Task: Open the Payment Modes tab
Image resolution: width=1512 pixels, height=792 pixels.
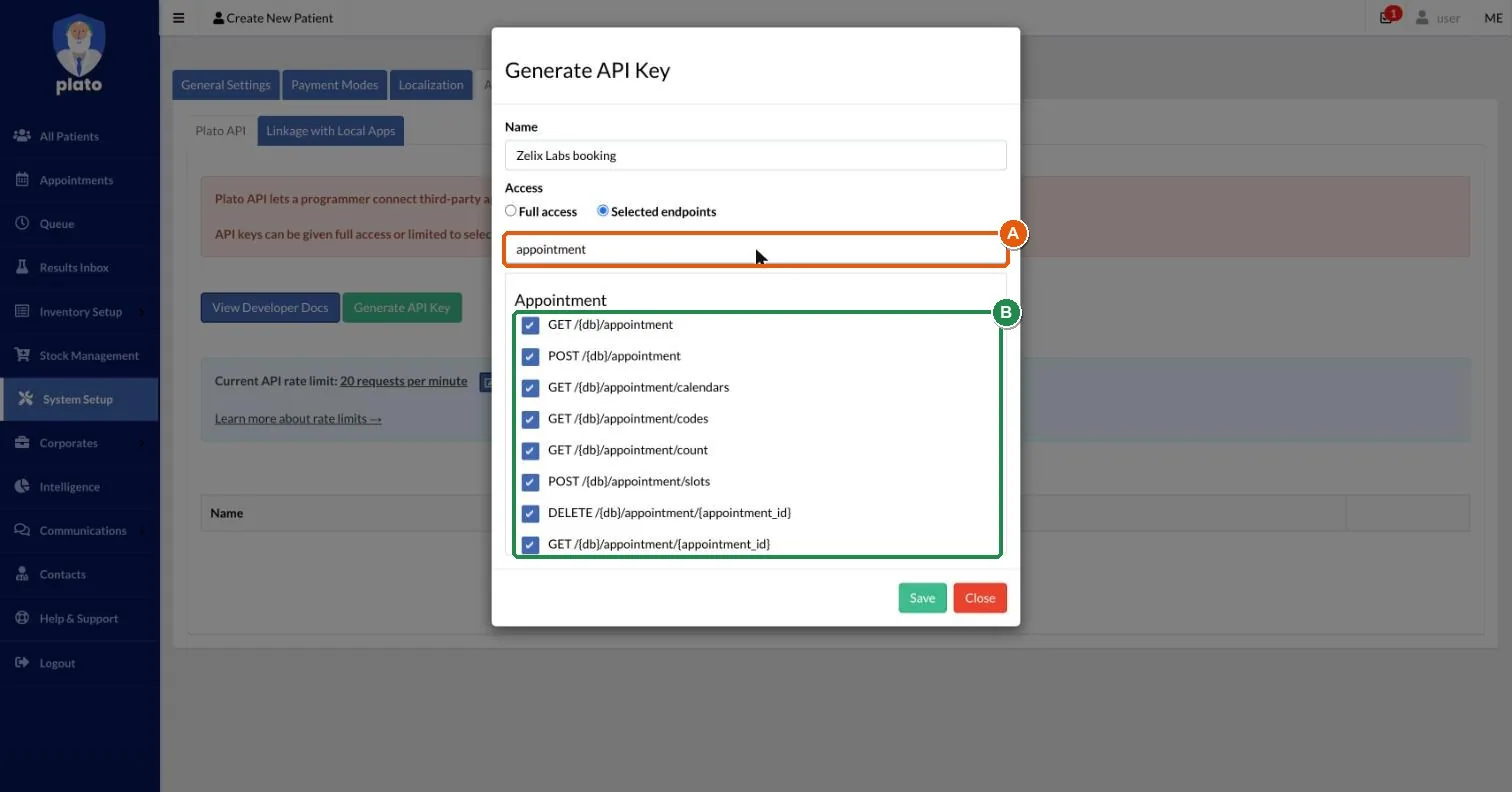Action: point(334,85)
